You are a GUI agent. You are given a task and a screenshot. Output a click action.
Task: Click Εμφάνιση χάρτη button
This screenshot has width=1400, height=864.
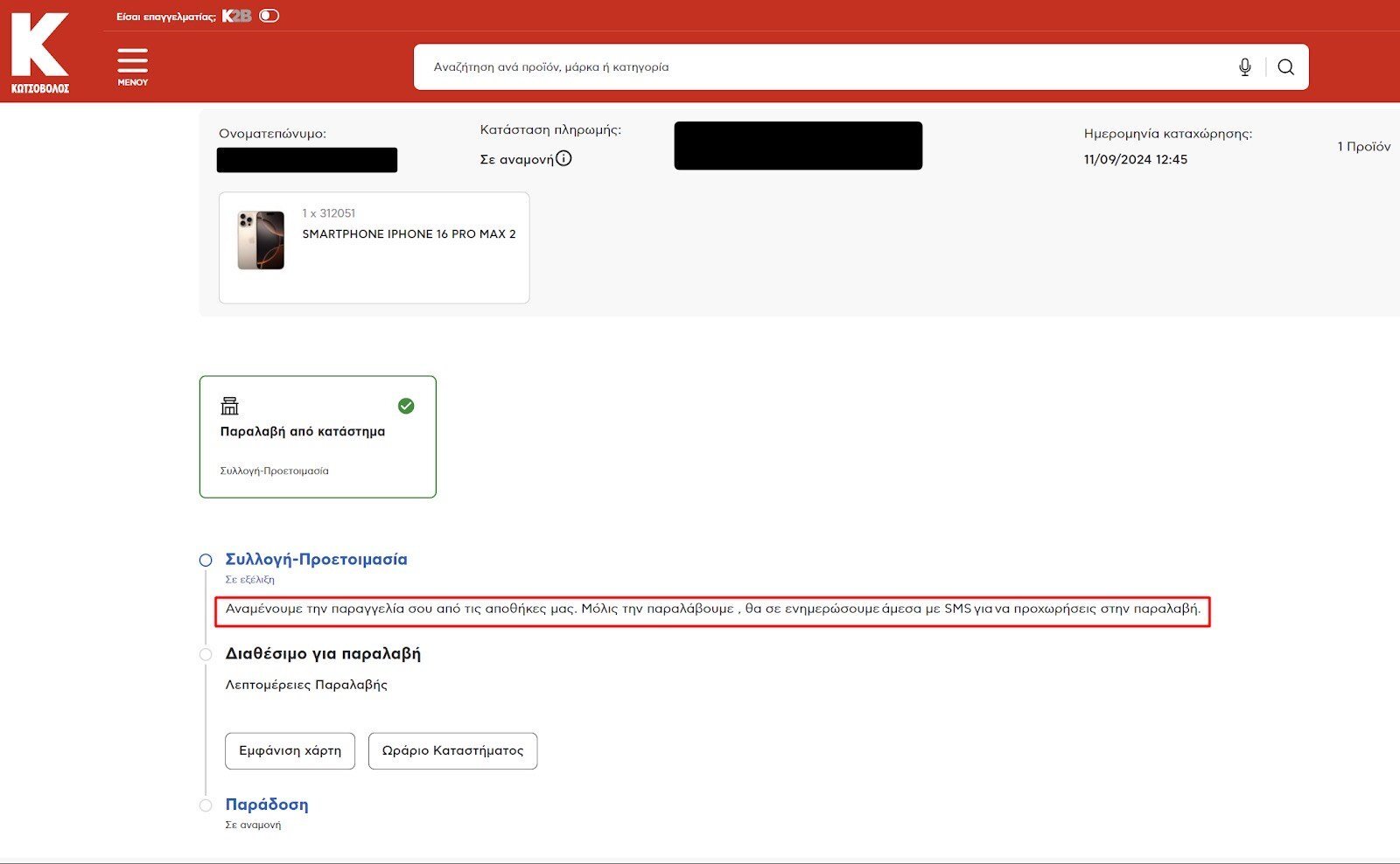click(x=290, y=751)
